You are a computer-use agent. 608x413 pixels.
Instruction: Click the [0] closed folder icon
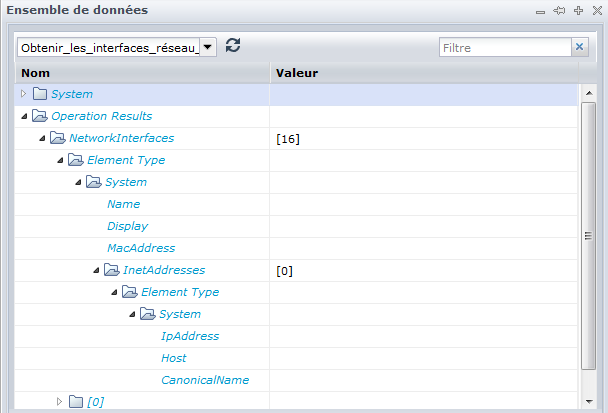tap(76, 402)
